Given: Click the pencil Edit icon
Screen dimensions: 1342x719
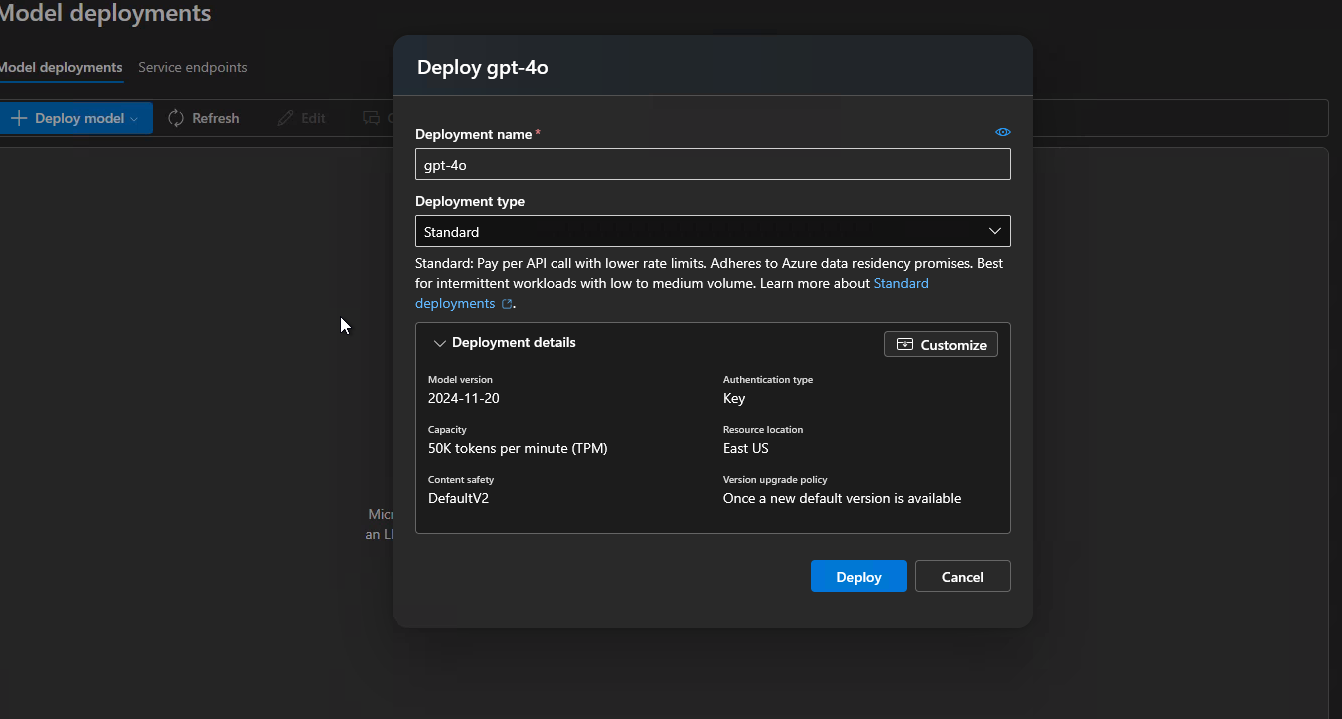Looking at the screenshot, I should pos(285,118).
